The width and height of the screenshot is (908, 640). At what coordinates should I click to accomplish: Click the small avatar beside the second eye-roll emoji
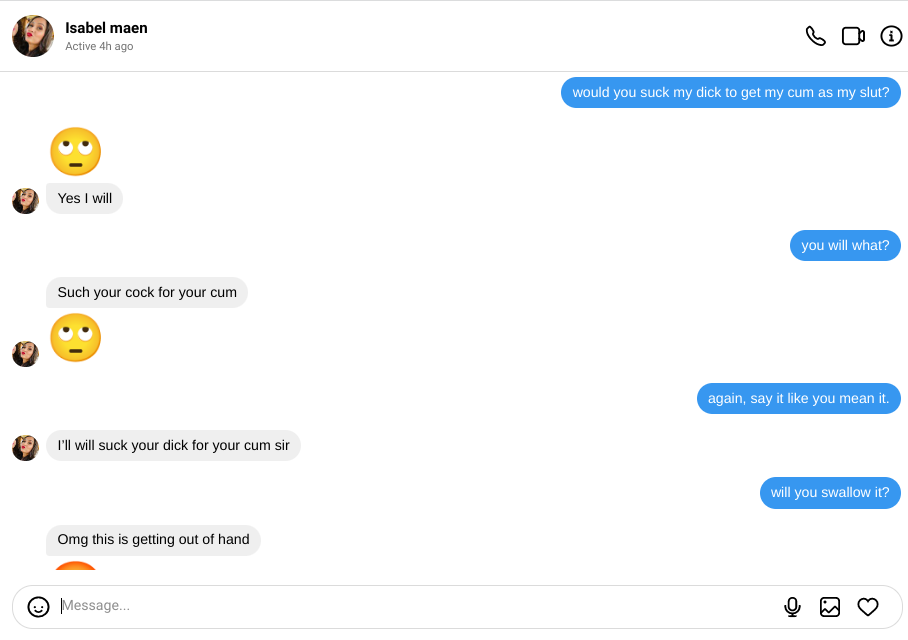click(x=25, y=353)
